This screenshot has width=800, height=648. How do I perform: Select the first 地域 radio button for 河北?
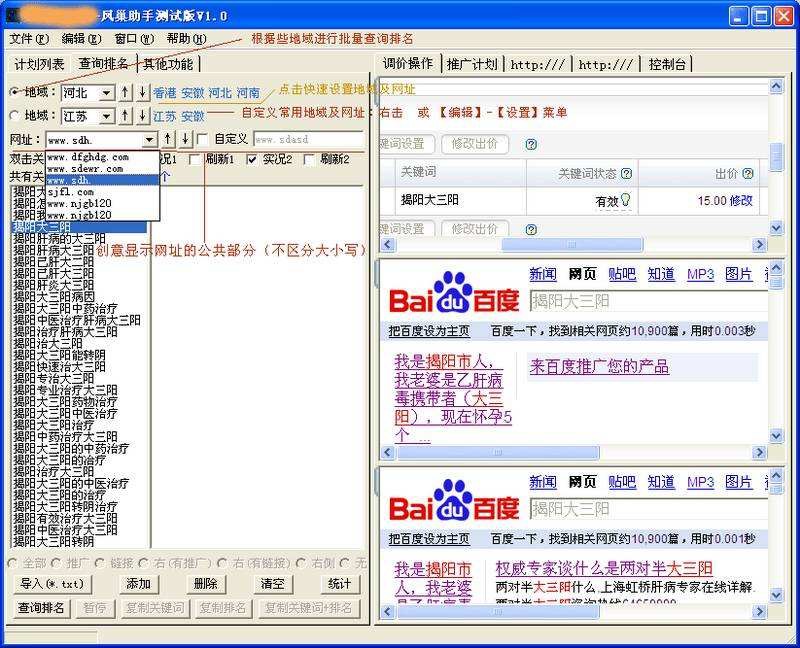[x=15, y=92]
